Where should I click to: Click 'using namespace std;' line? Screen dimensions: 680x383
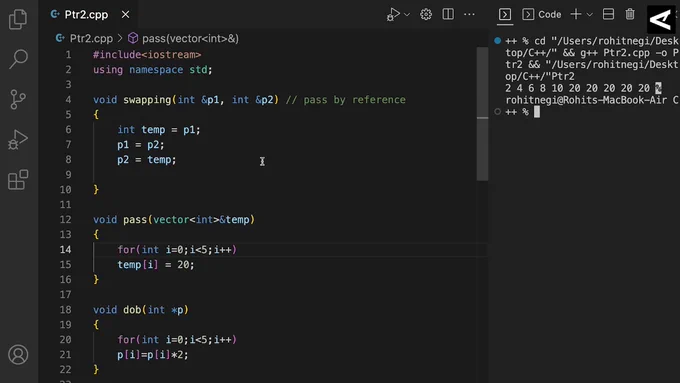point(153,70)
